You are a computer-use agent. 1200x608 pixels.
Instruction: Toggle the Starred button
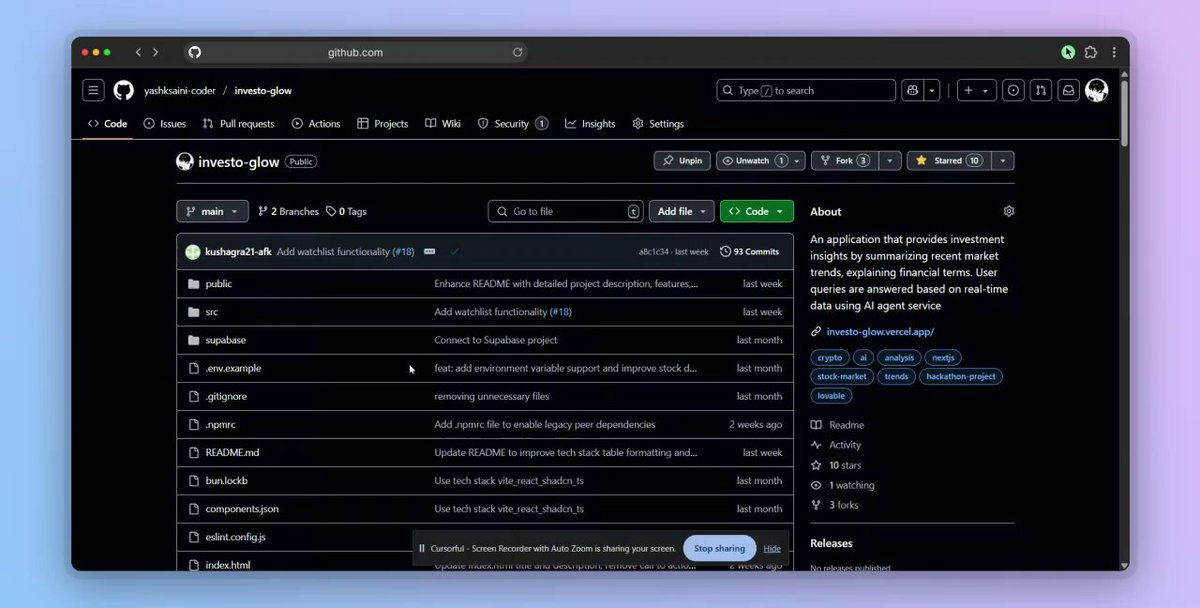pos(949,160)
